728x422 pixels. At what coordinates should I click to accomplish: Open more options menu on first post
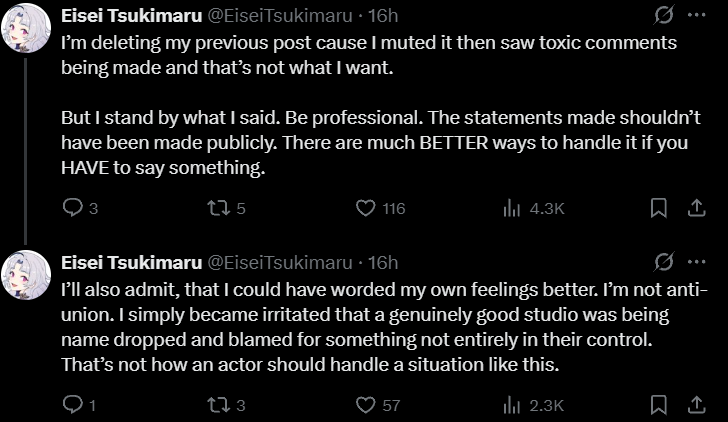click(x=696, y=15)
